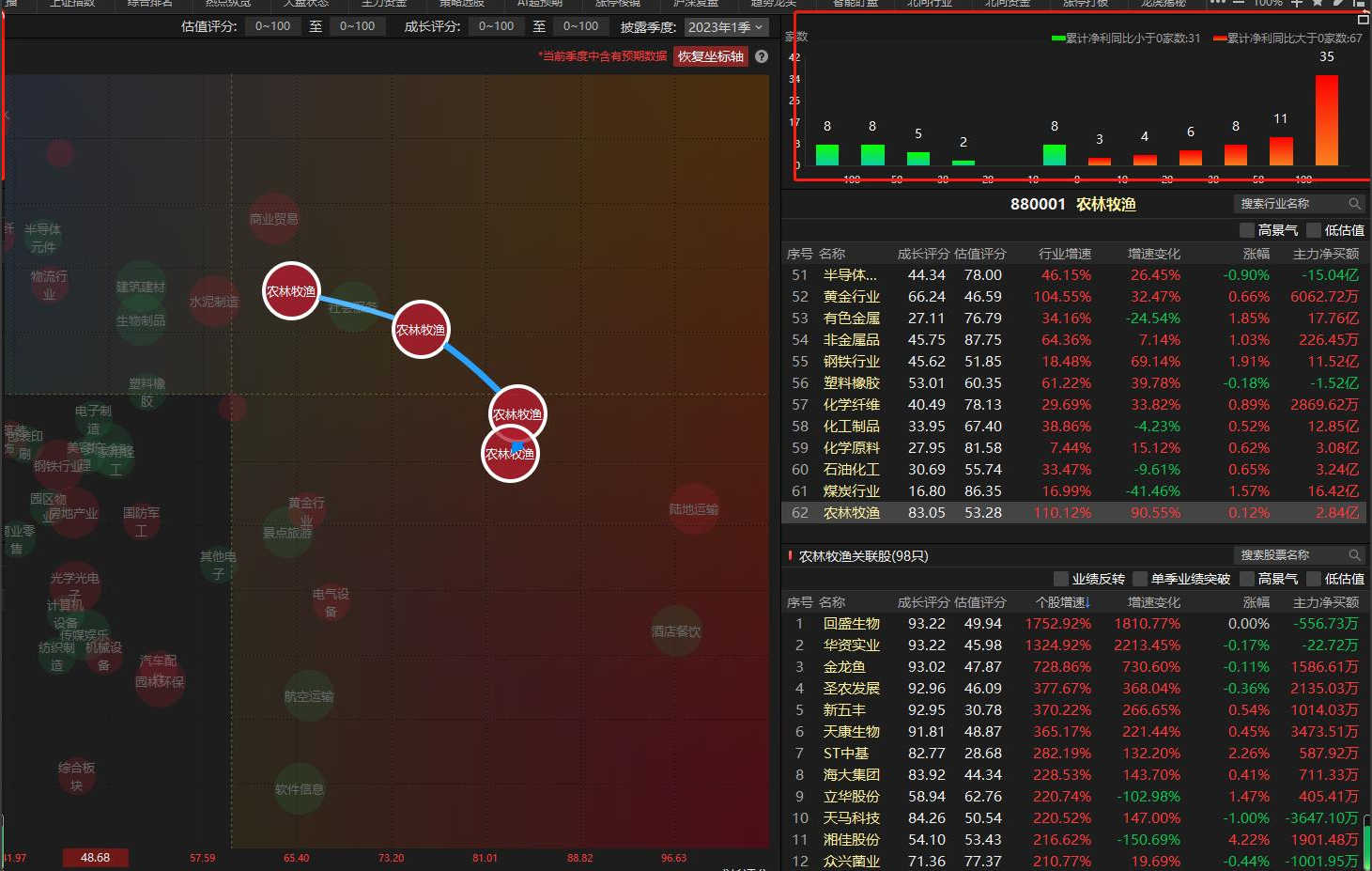
Task: Click the red legend 累计净利同比大于0家数:67
Action: [x=1287, y=39]
